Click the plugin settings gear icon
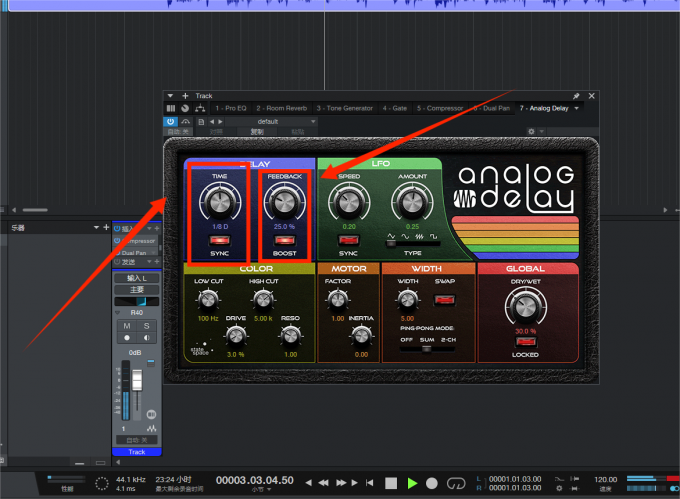Image resolution: width=680 pixels, height=499 pixels. (x=531, y=131)
